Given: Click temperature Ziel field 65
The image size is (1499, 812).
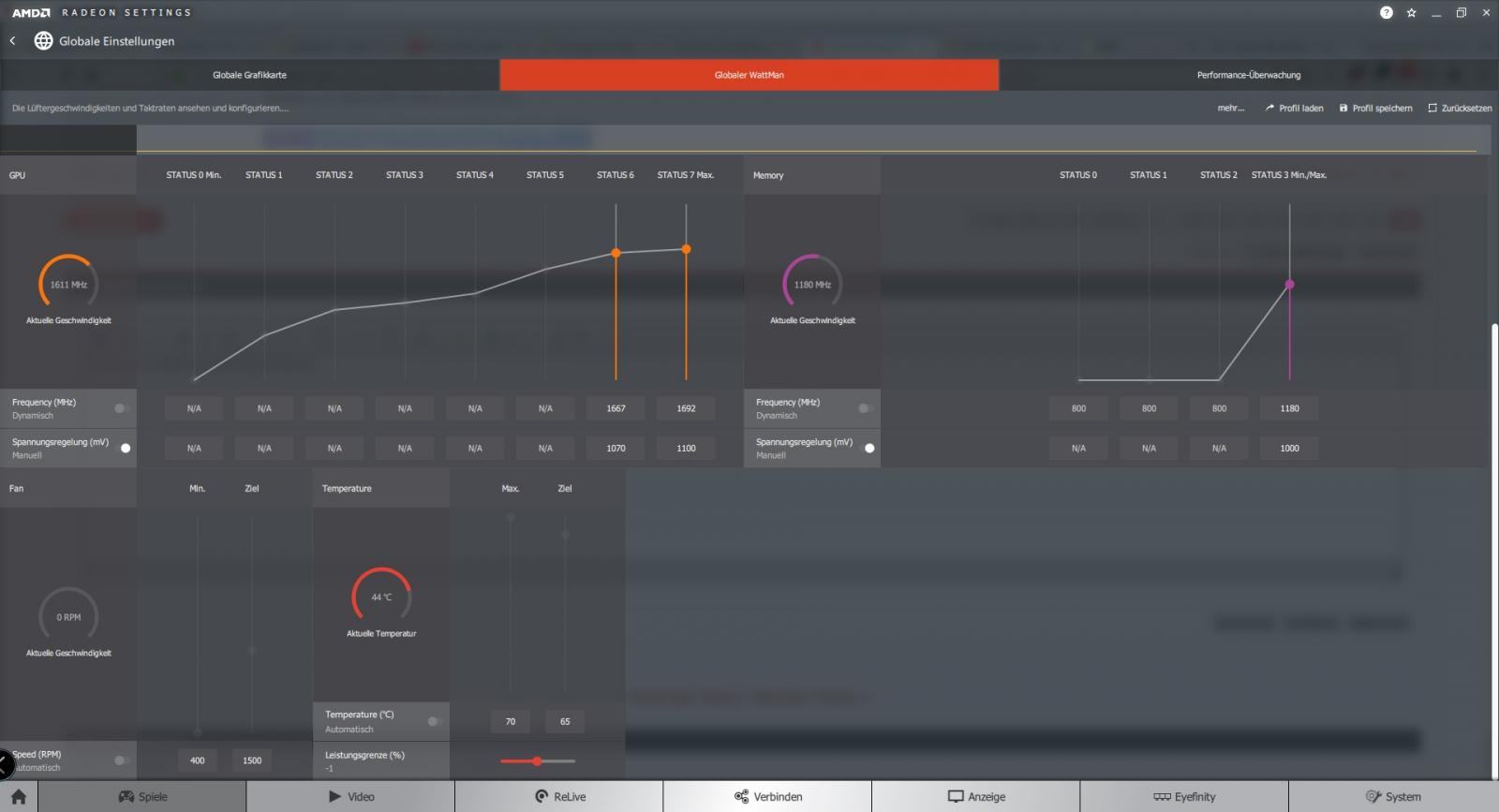Looking at the screenshot, I should coord(565,721).
